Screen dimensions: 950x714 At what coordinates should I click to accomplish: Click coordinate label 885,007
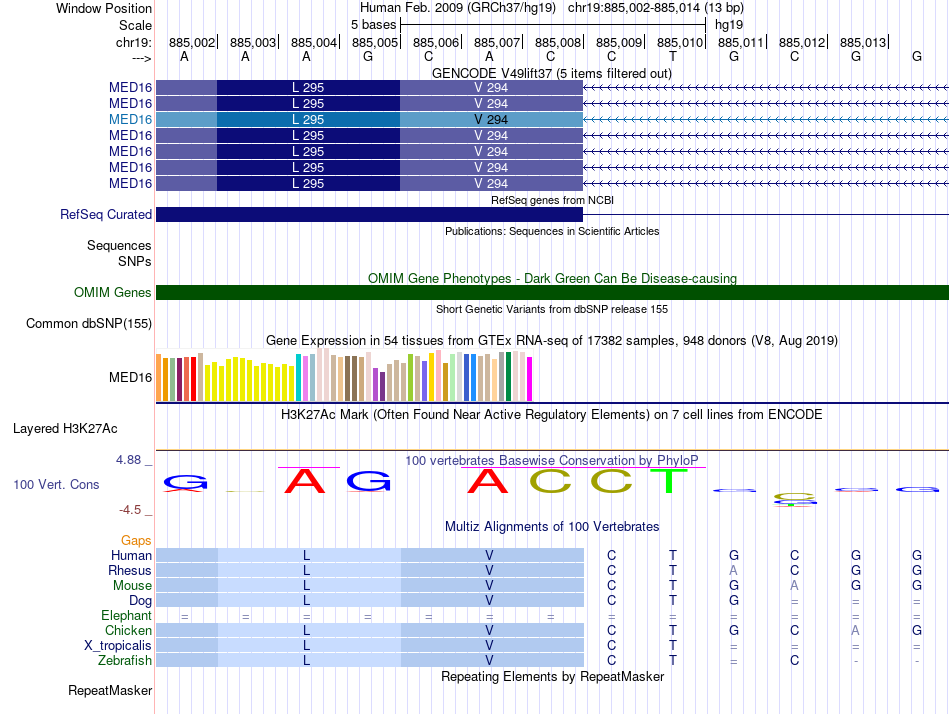(x=497, y=42)
